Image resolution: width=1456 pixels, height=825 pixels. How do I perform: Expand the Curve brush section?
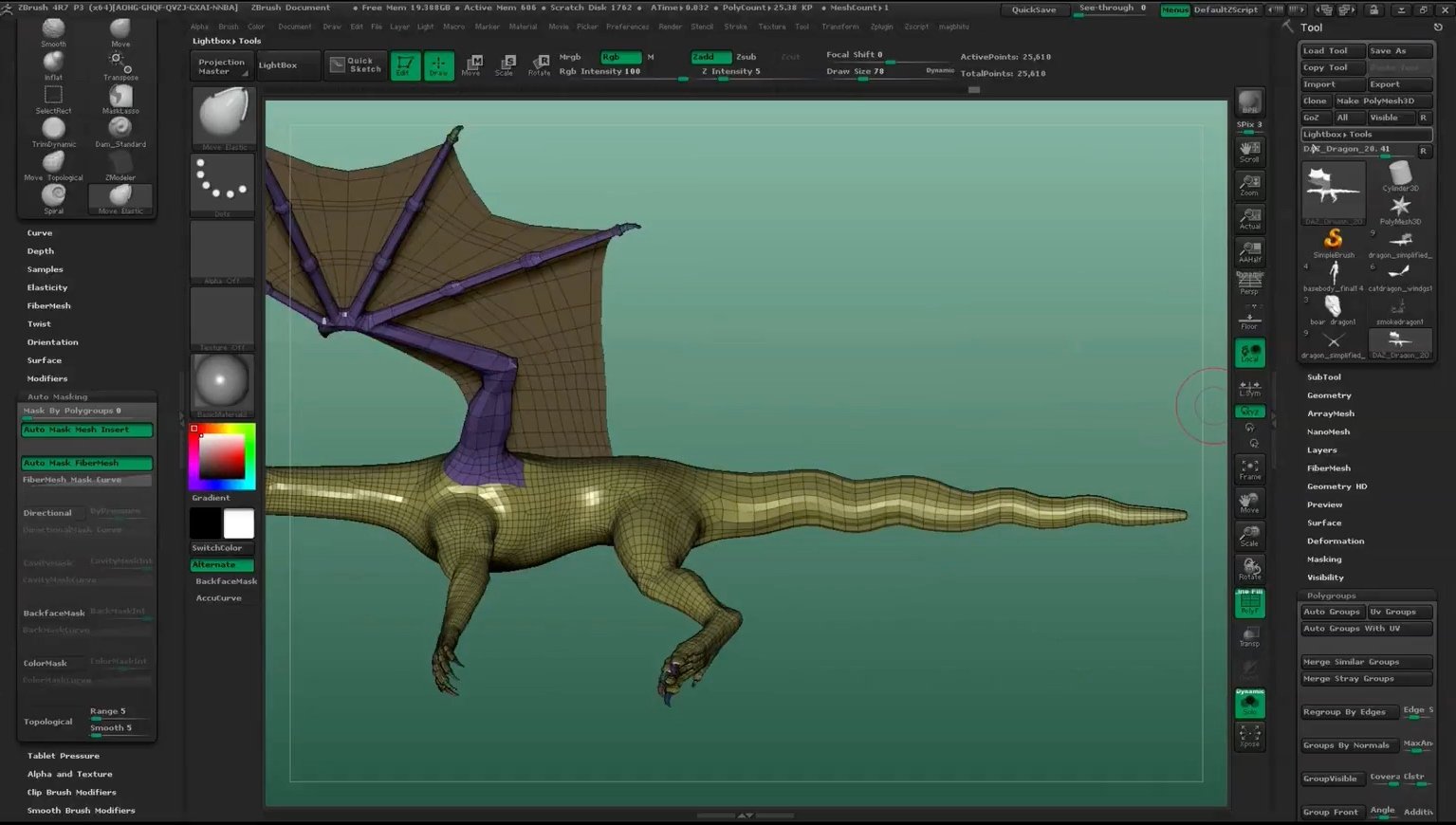click(40, 233)
